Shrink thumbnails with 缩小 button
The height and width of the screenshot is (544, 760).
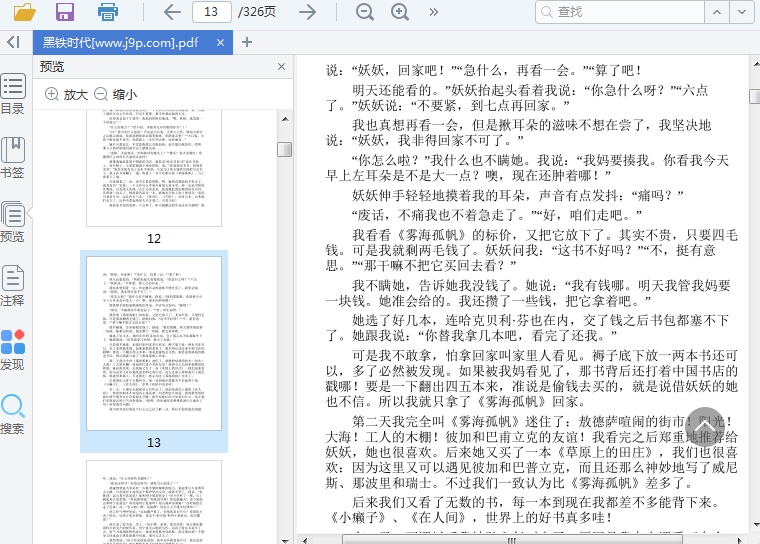115,94
